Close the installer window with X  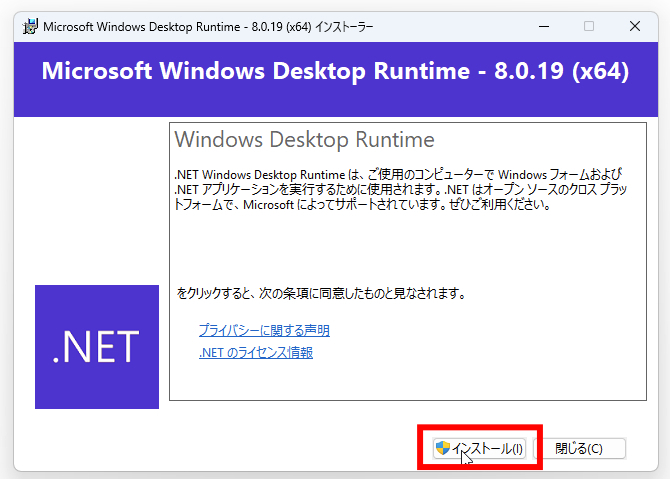(x=635, y=26)
